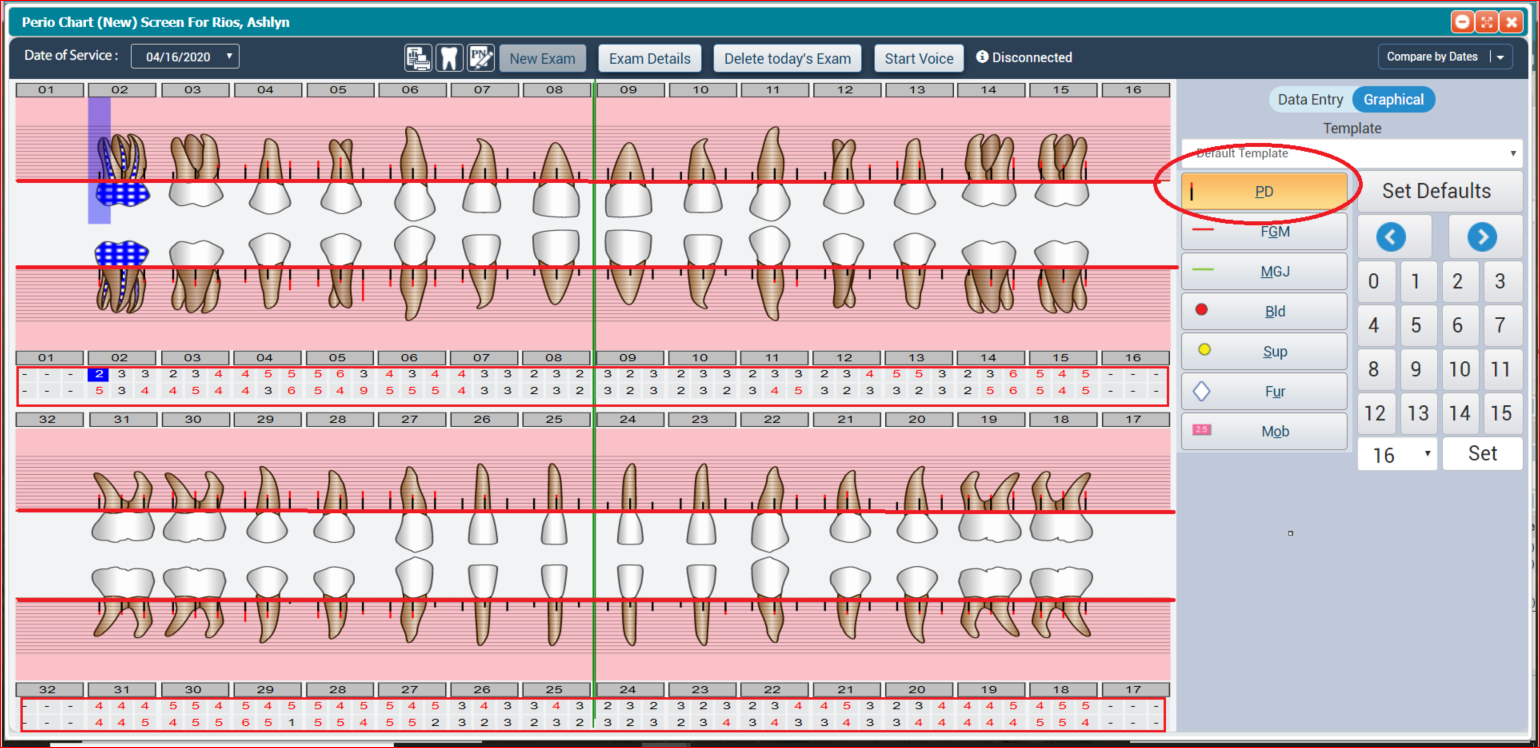Switch to Graphical mode
The image size is (1540, 748).
pos(1393,99)
